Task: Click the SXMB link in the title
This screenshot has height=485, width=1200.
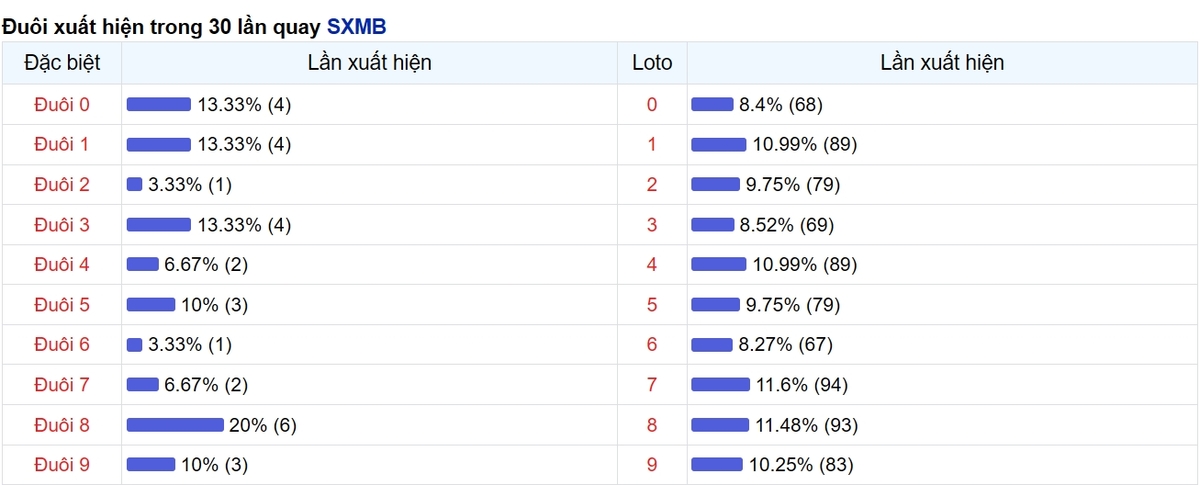Action: [356, 26]
